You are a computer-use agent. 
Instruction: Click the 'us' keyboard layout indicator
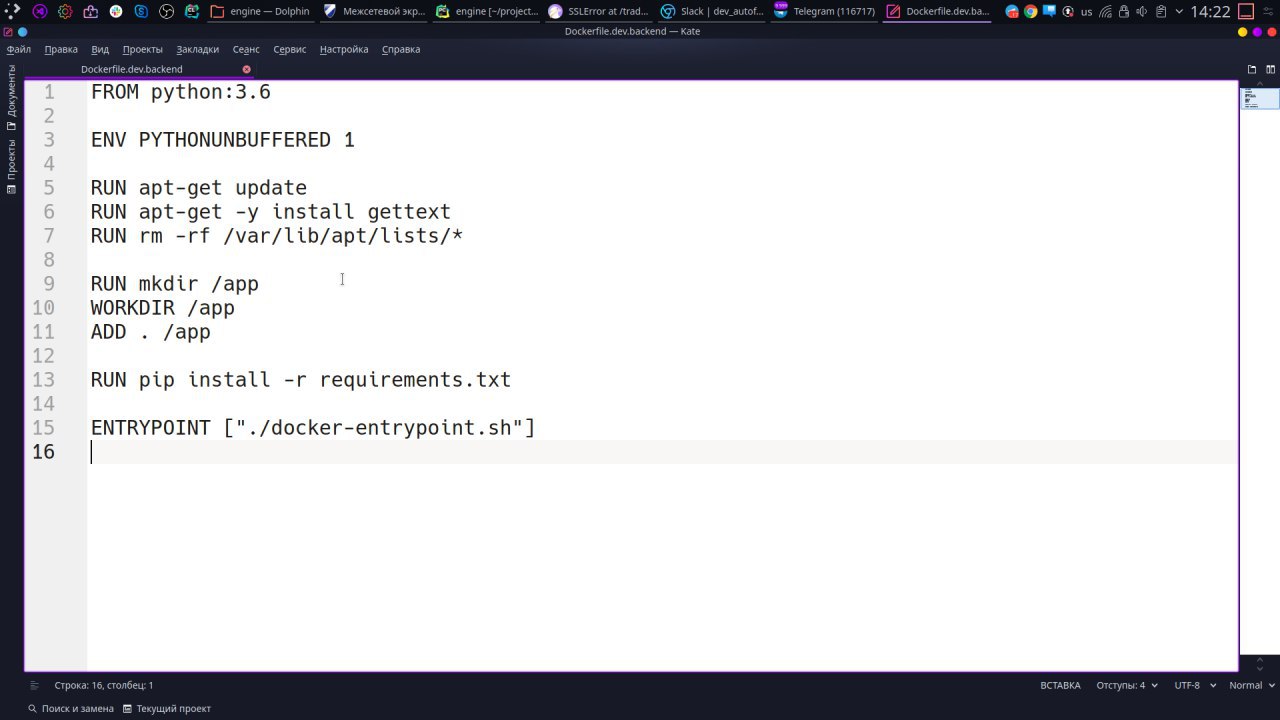point(1086,12)
